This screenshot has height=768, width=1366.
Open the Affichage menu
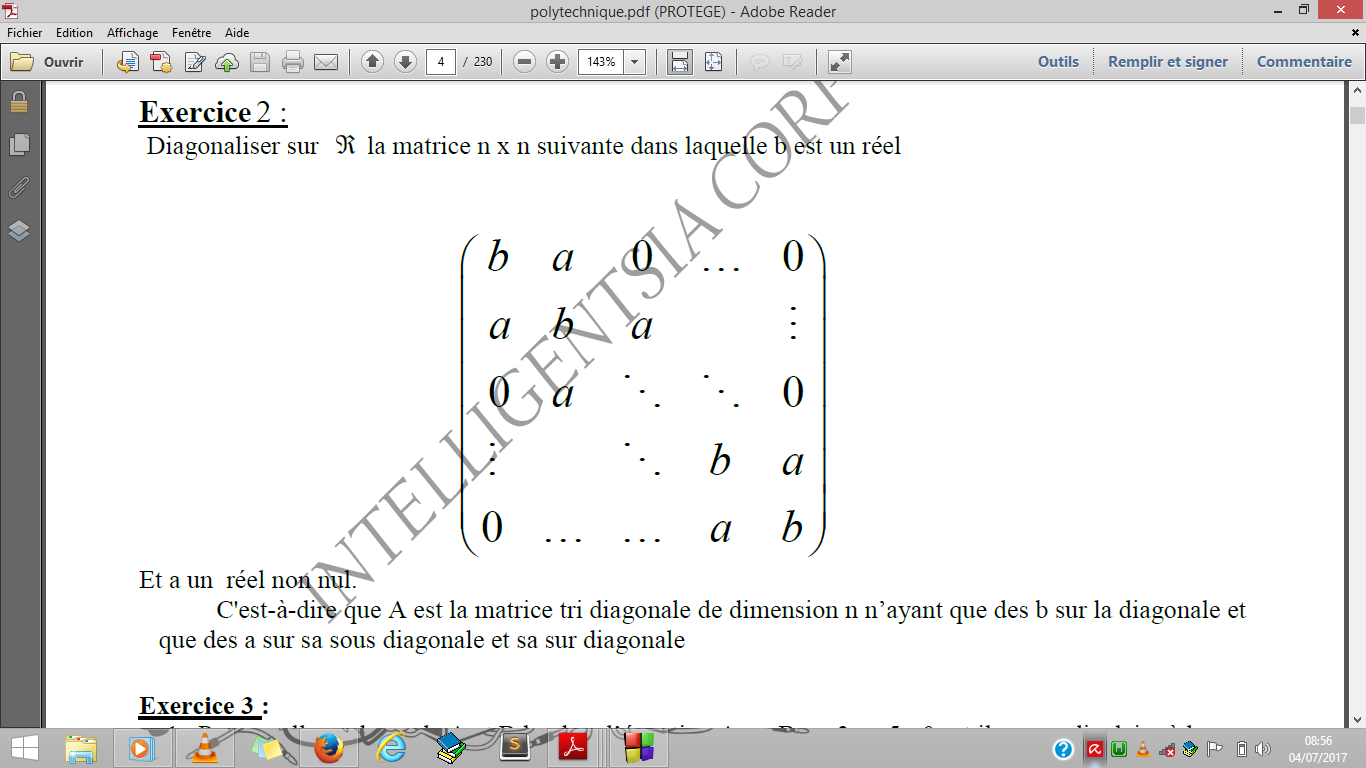133,32
